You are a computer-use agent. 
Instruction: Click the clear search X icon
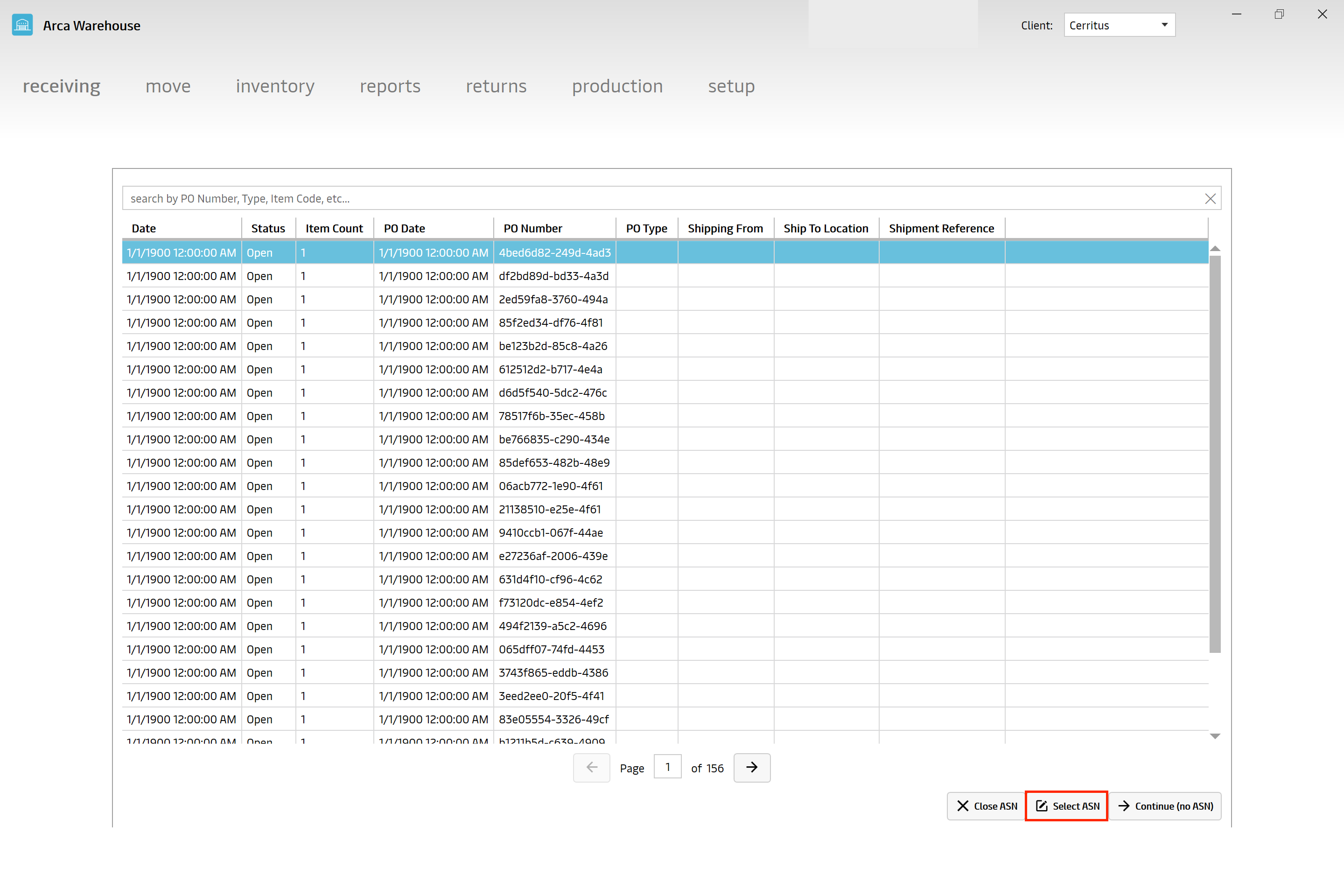(1209, 198)
